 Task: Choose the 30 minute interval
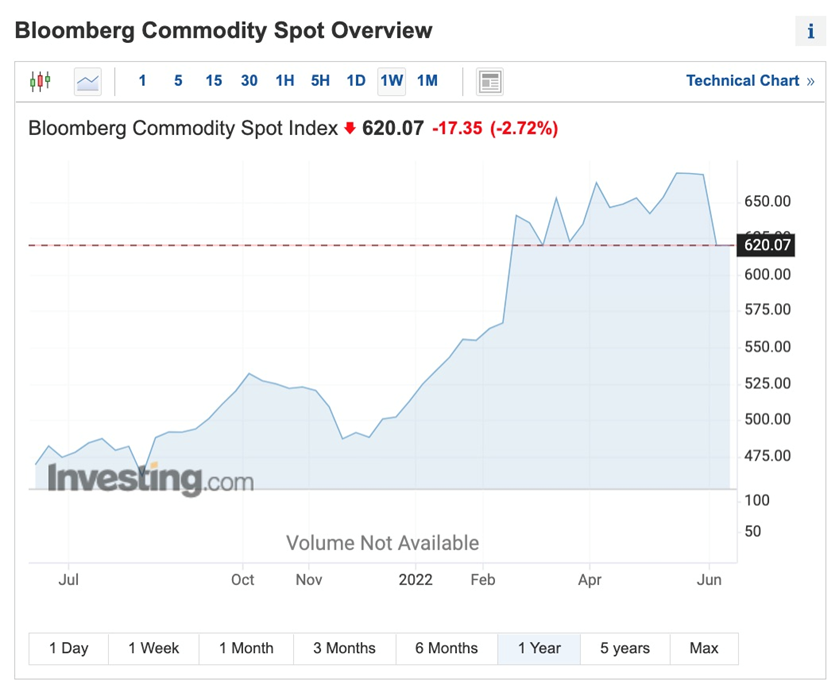pos(249,81)
